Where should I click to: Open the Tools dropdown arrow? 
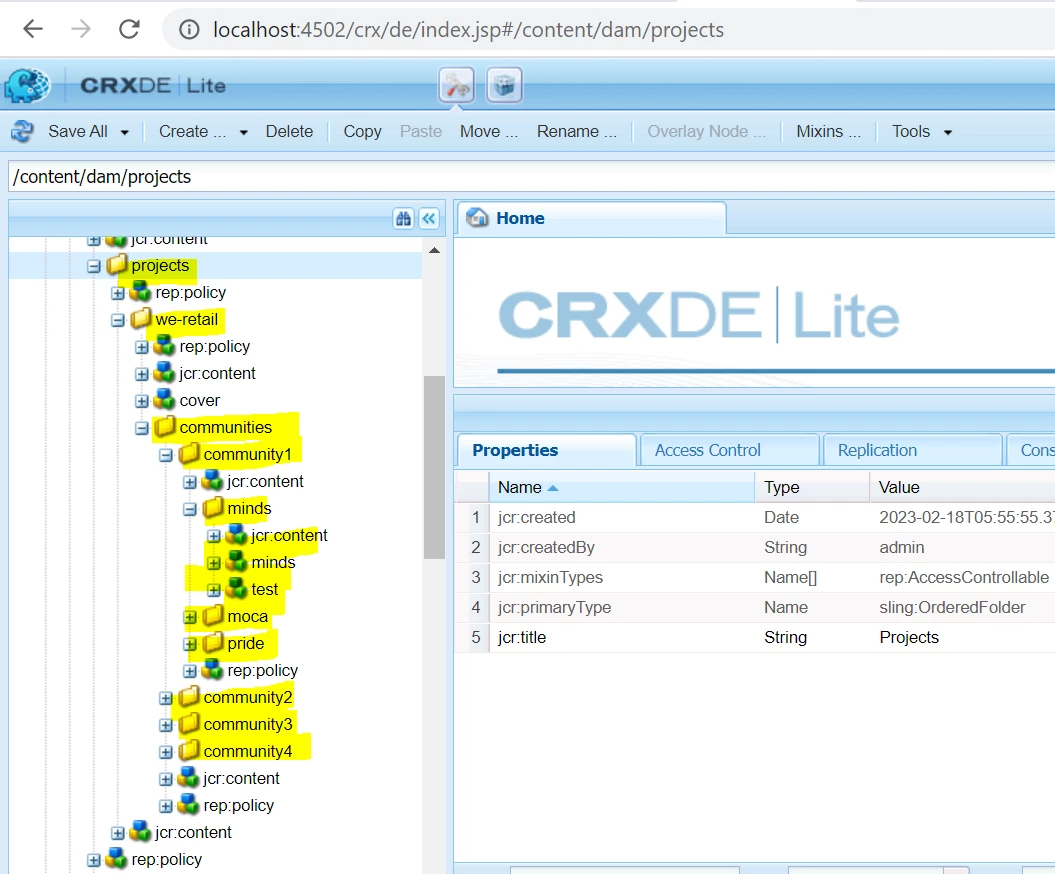(x=948, y=133)
